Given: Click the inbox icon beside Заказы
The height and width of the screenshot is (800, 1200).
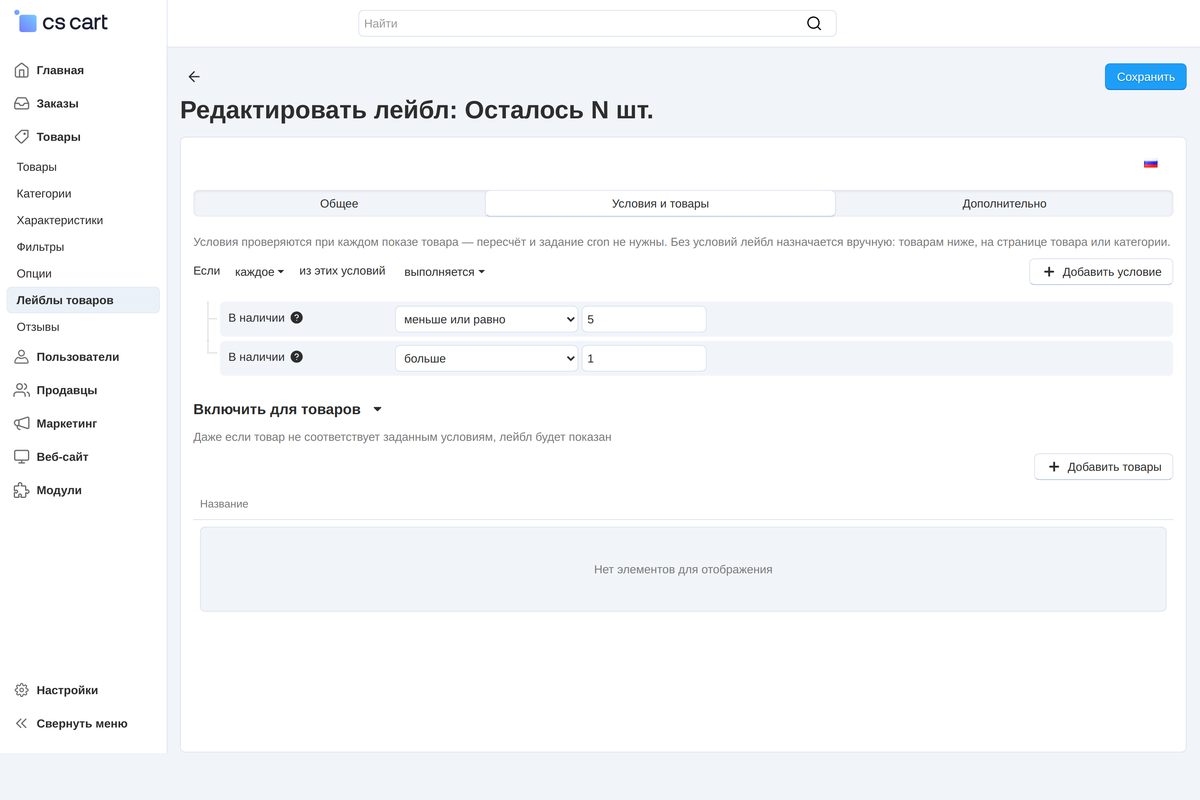Looking at the screenshot, I should (x=22, y=103).
